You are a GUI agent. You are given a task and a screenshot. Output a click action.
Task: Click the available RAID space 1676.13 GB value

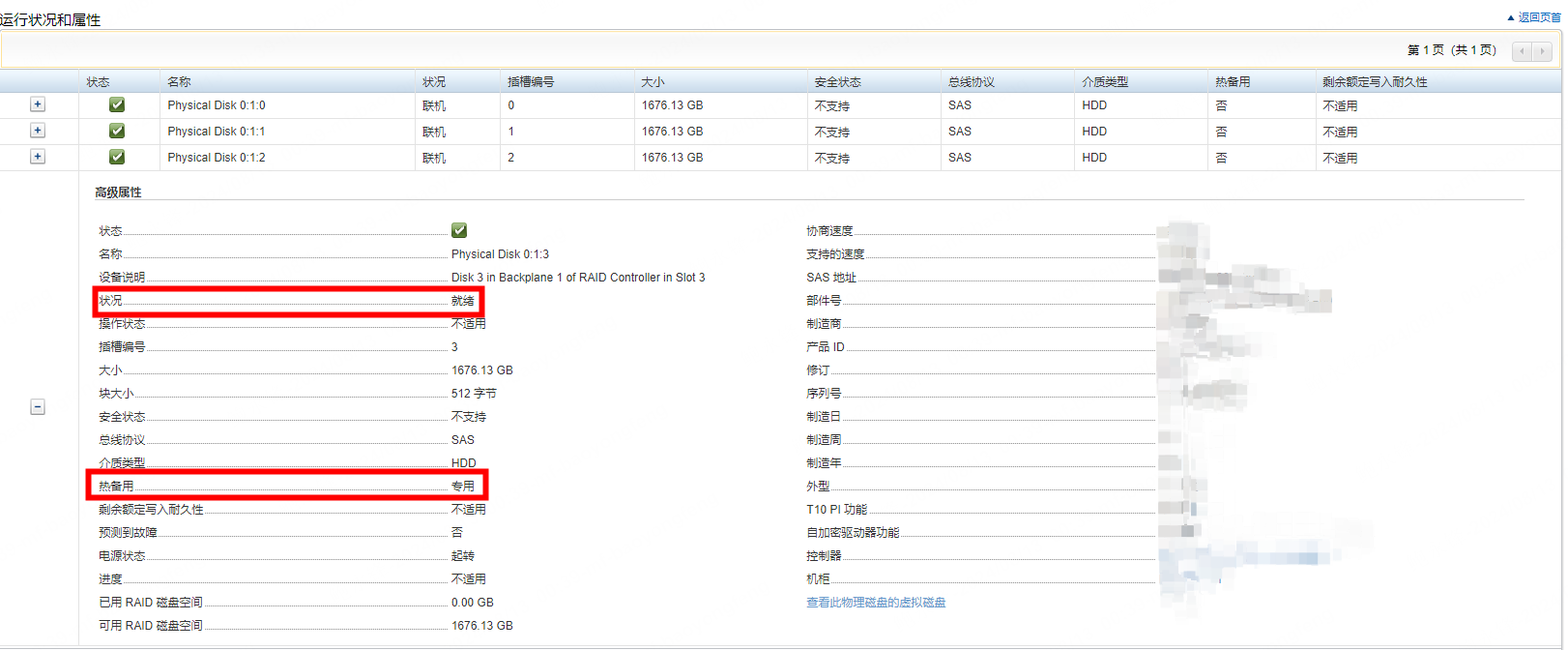482,626
